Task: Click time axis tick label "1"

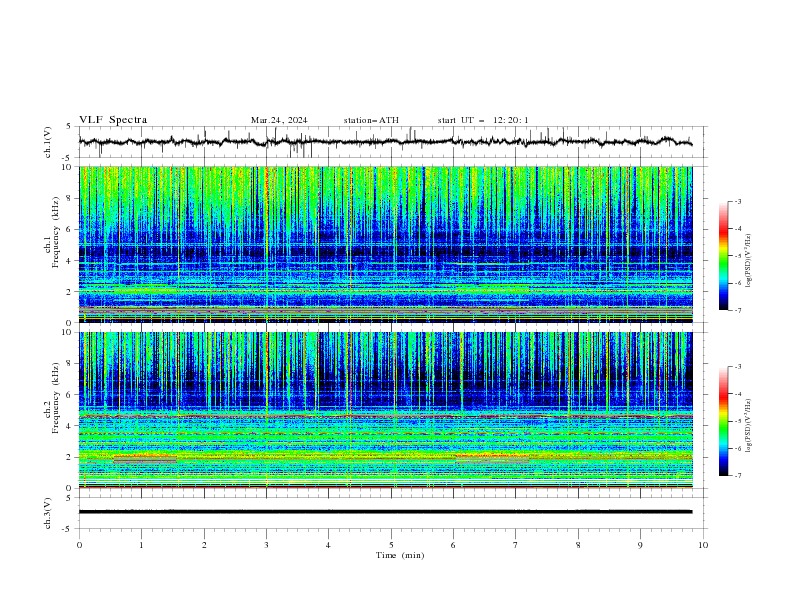Action: click(141, 545)
